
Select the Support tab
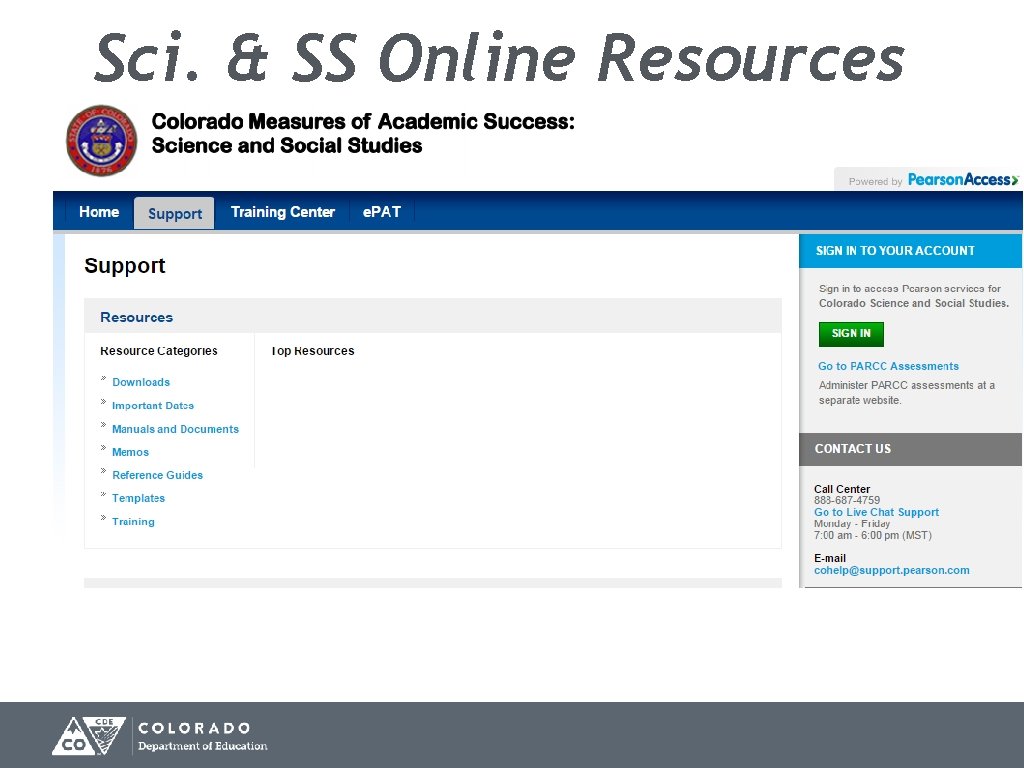pos(174,214)
